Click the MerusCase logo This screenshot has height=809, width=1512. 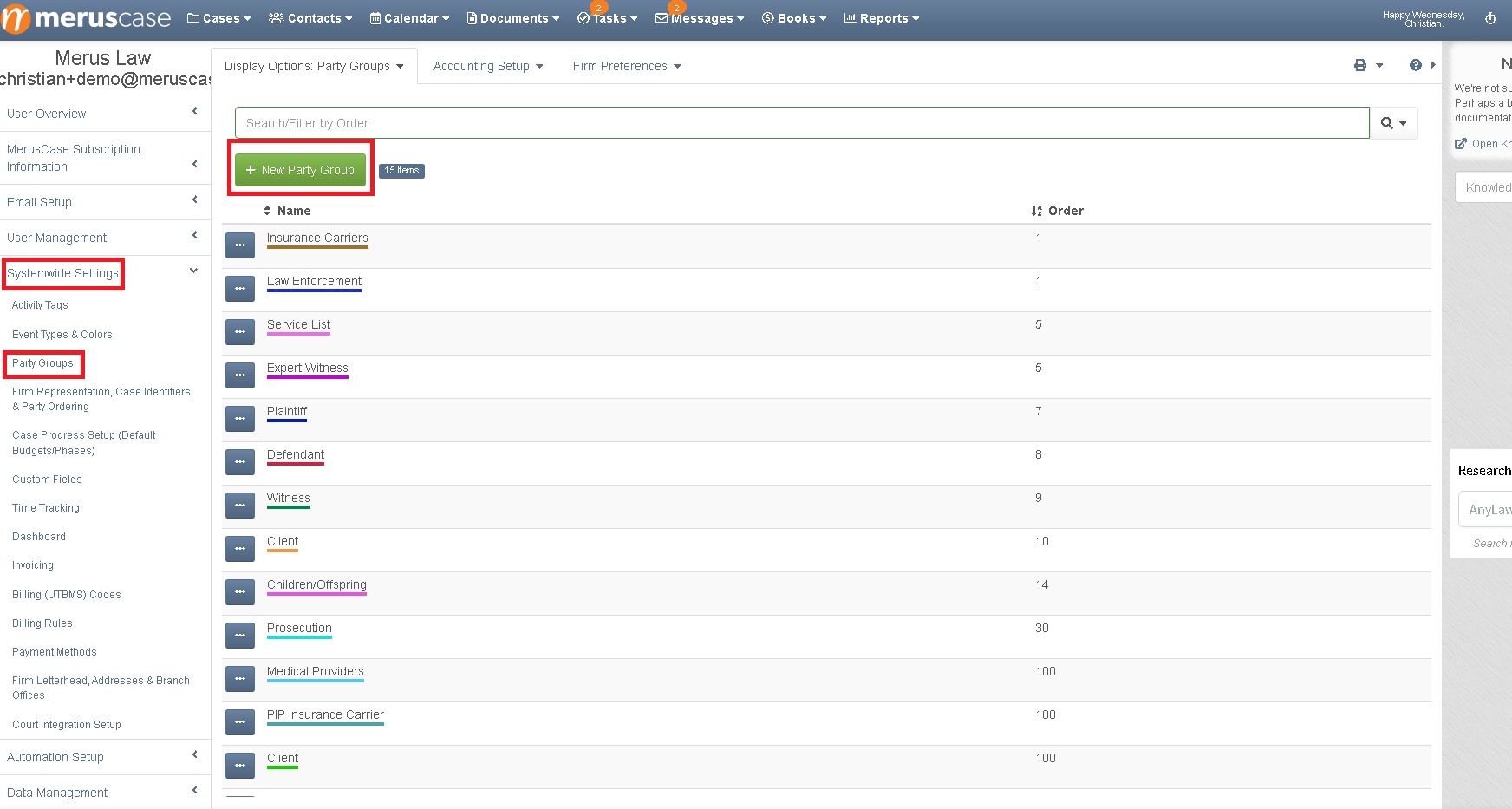[x=86, y=18]
